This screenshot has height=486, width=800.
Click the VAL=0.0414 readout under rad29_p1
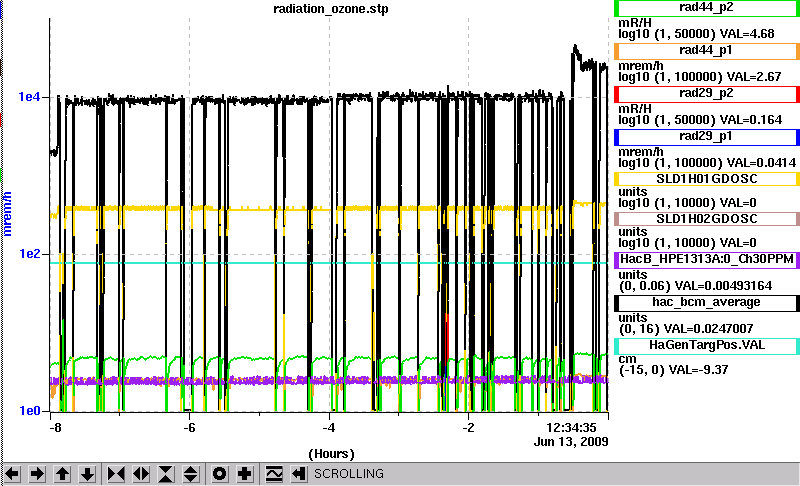point(761,163)
